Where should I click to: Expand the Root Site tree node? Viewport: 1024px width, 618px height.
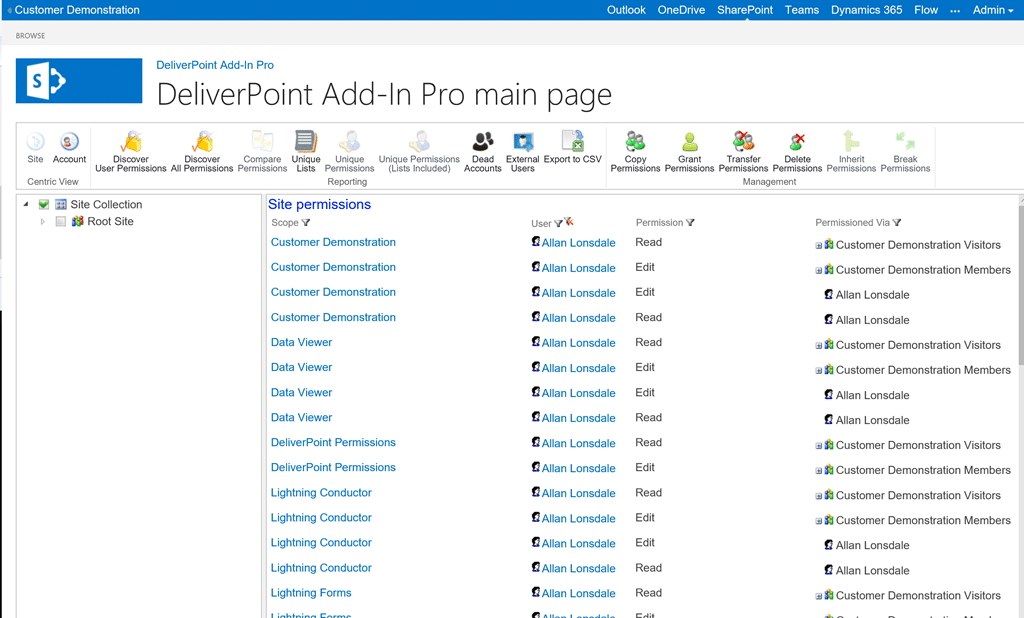42,221
